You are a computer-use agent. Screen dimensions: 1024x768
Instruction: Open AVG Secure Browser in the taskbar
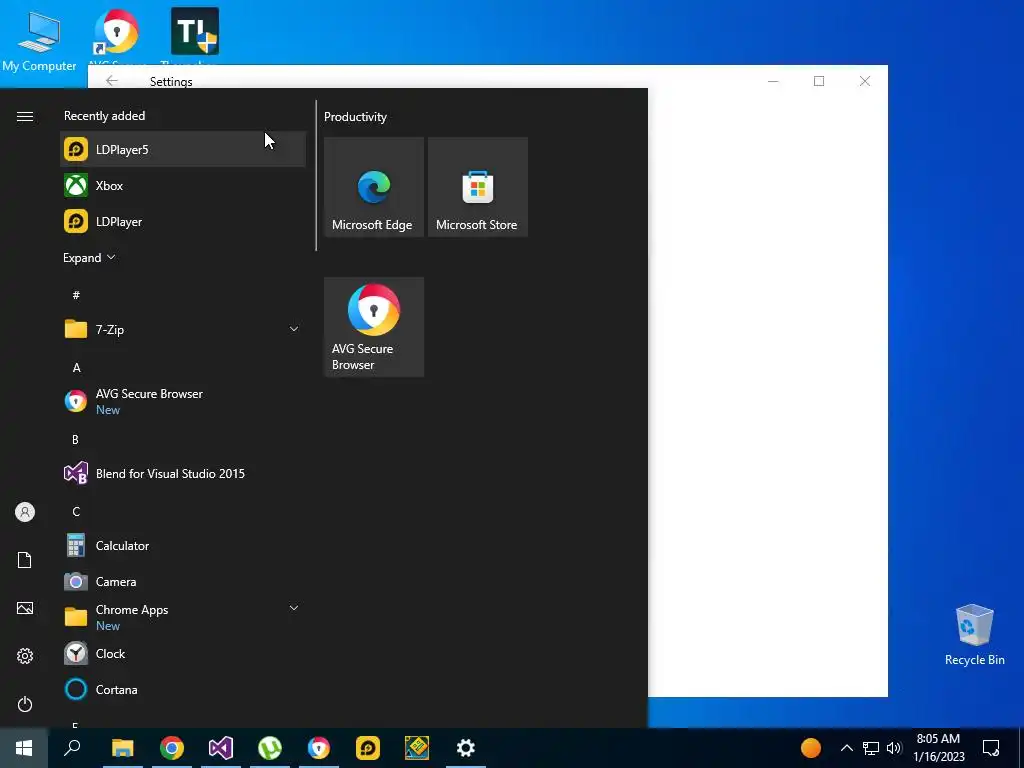pos(319,748)
